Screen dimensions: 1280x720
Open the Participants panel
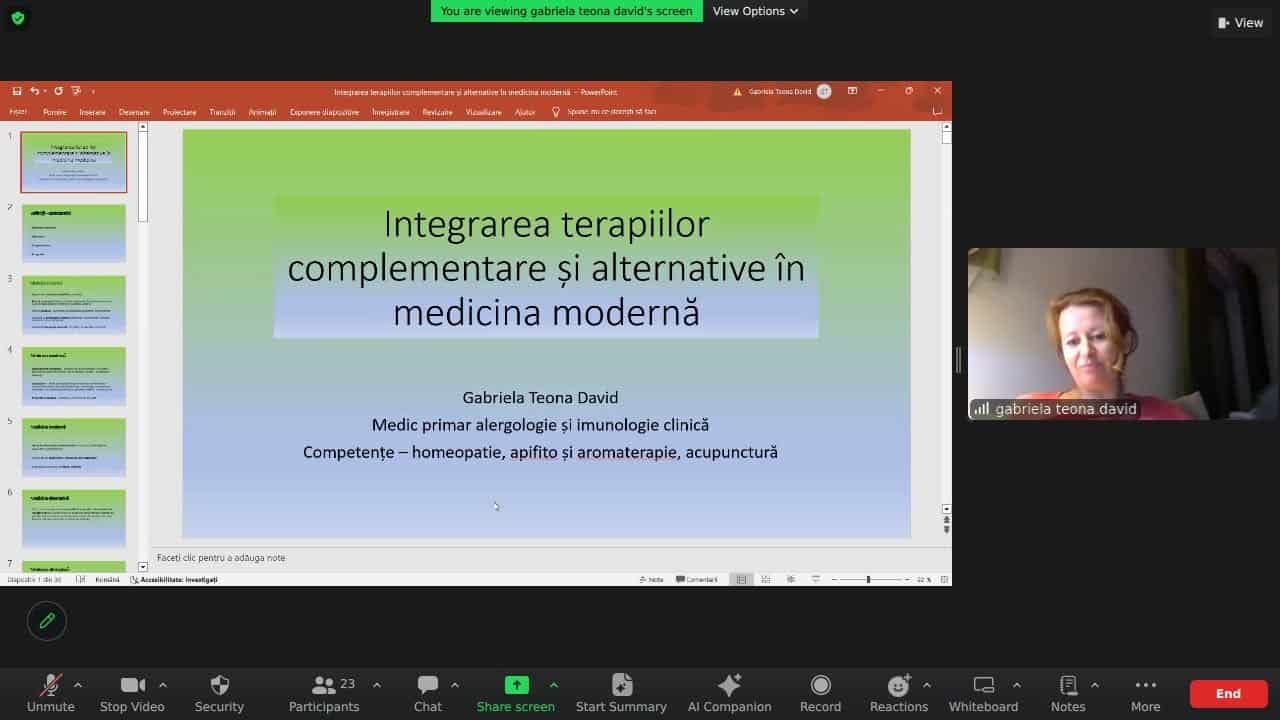[x=324, y=692]
